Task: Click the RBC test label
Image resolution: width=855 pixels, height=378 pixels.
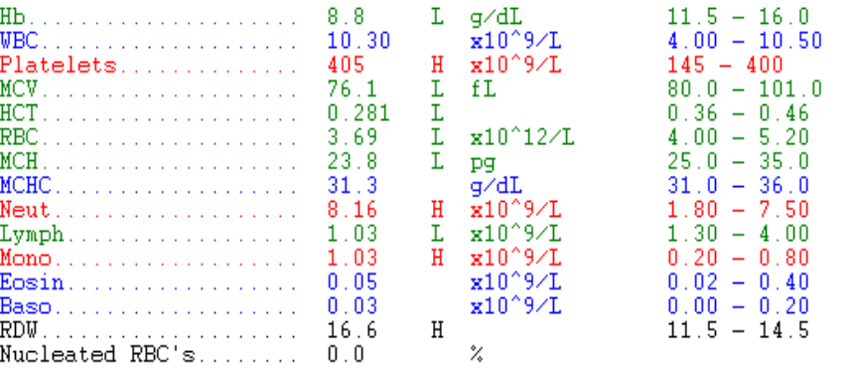Action: click(x=19, y=137)
